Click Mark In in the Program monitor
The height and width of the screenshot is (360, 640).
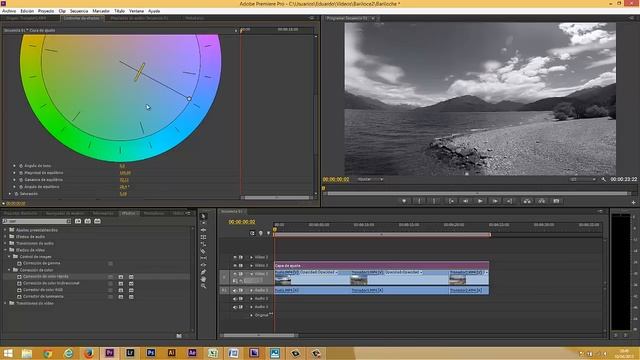(x=419, y=201)
